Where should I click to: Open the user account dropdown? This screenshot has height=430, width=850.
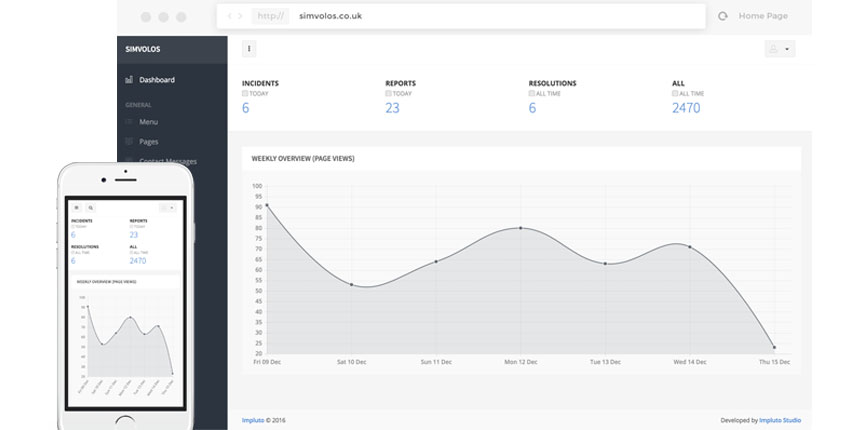click(778, 48)
